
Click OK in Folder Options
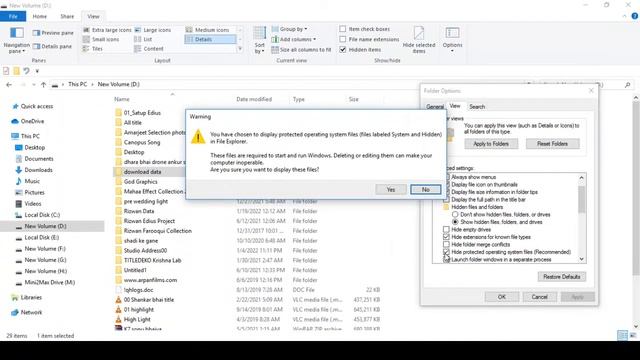502,297
